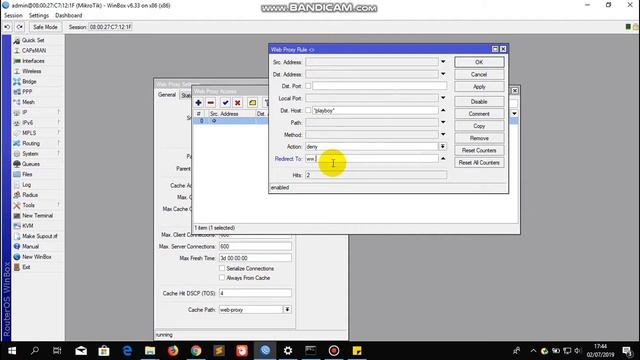640x360 pixels.
Task: Select General tab in Web Proxy Settings
Action: coord(167,95)
